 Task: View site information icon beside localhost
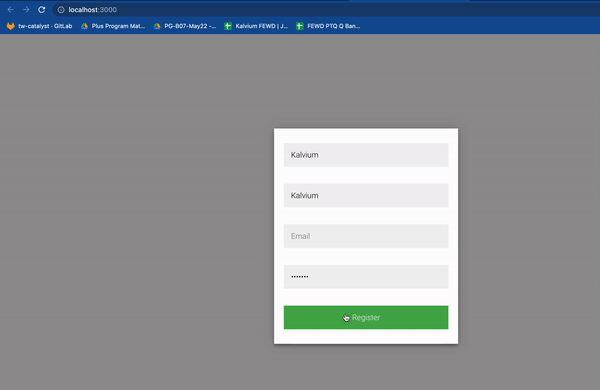(61, 10)
